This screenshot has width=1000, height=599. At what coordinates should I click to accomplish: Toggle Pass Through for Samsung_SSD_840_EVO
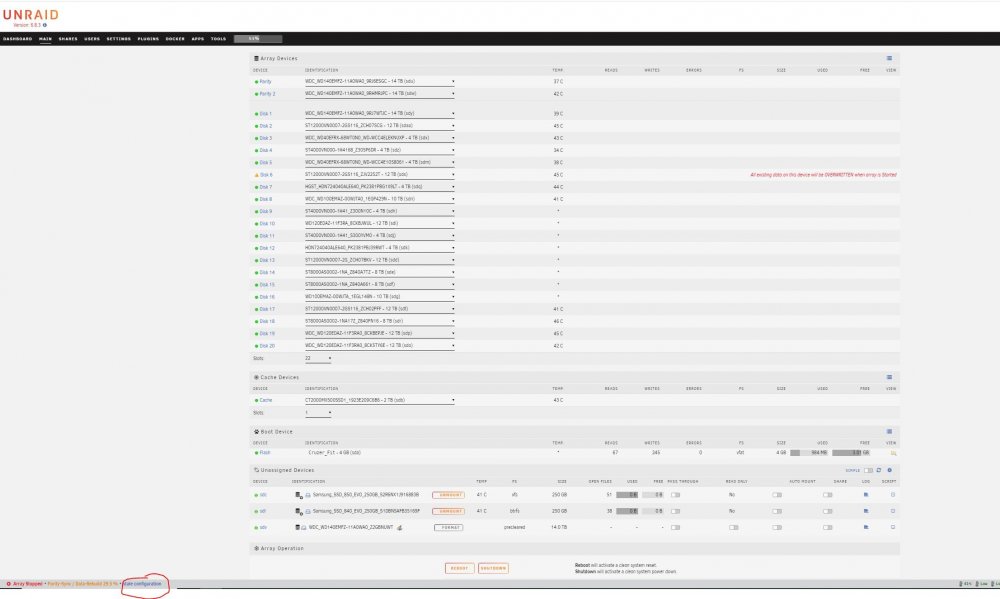(675, 512)
